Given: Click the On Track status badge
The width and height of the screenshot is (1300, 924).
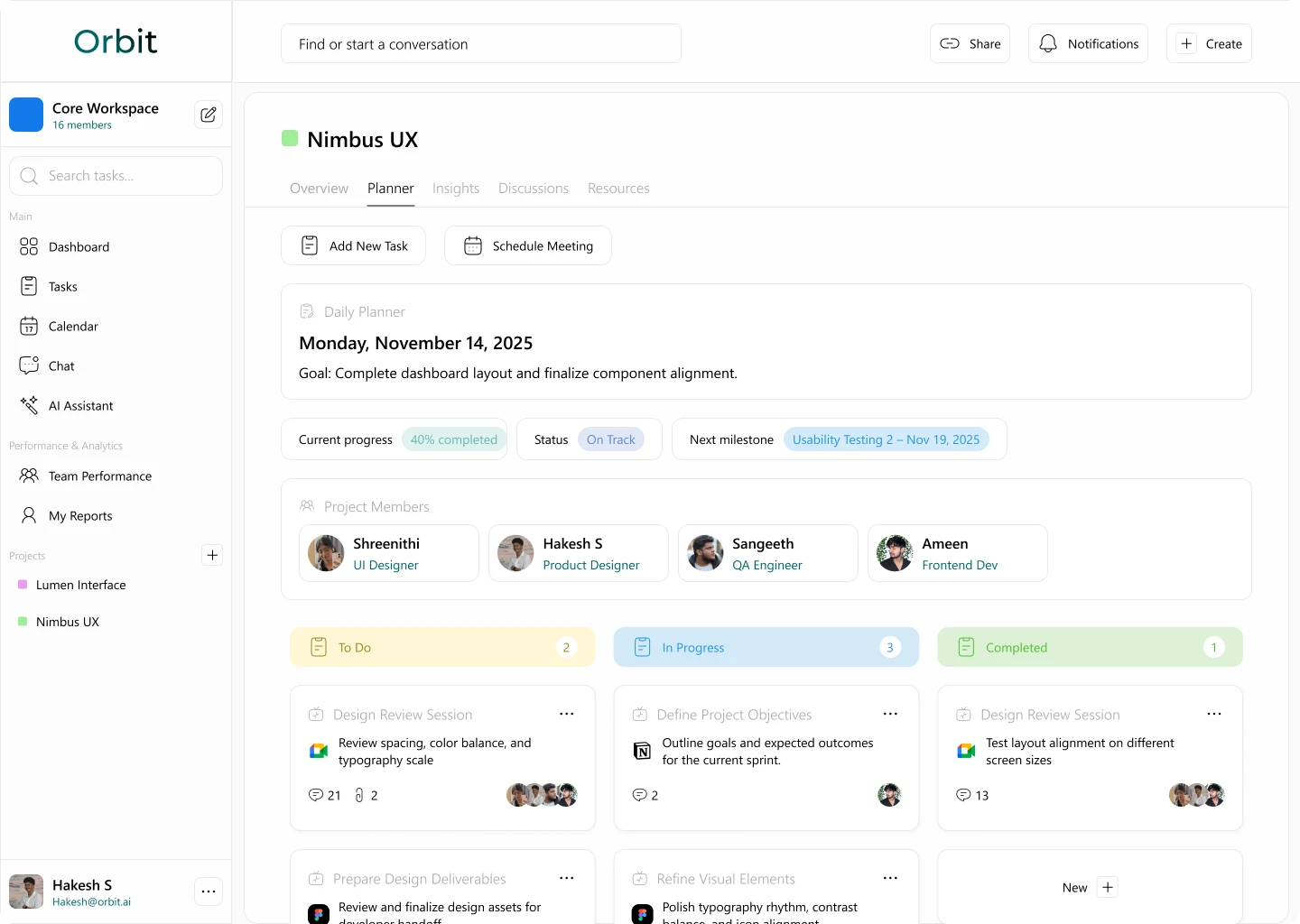Looking at the screenshot, I should click(611, 439).
